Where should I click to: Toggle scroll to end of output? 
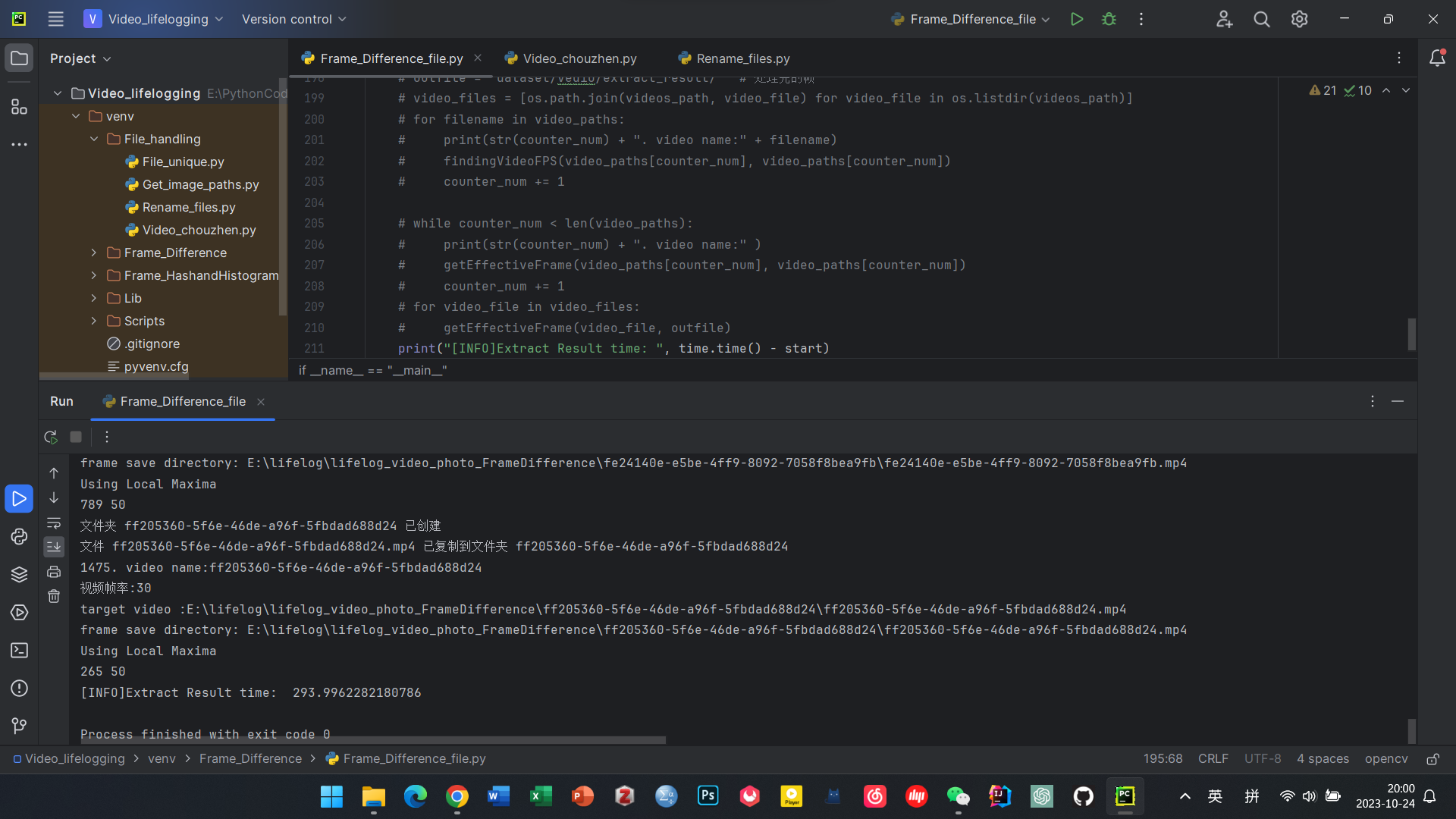[54, 546]
